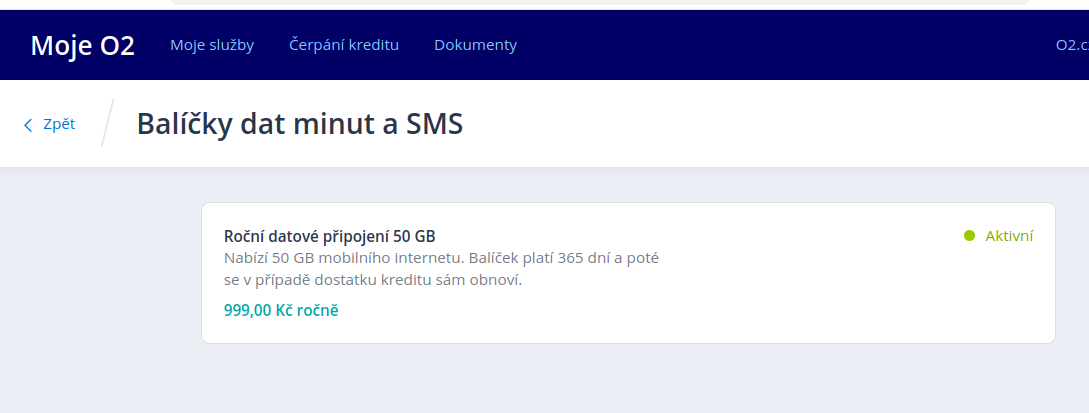Follow the partially visible O2.cz link
Image resolution: width=1089 pixels, height=413 pixels.
(1071, 45)
